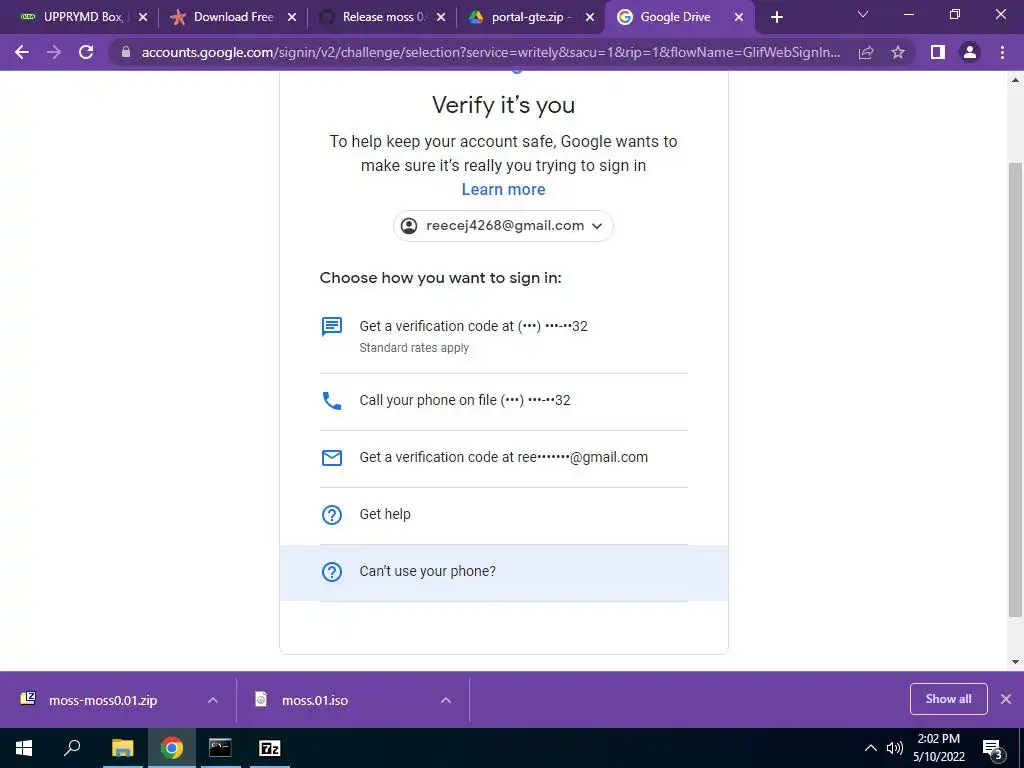Open the taskbar clock and date
The image size is (1024, 768).
938,748
